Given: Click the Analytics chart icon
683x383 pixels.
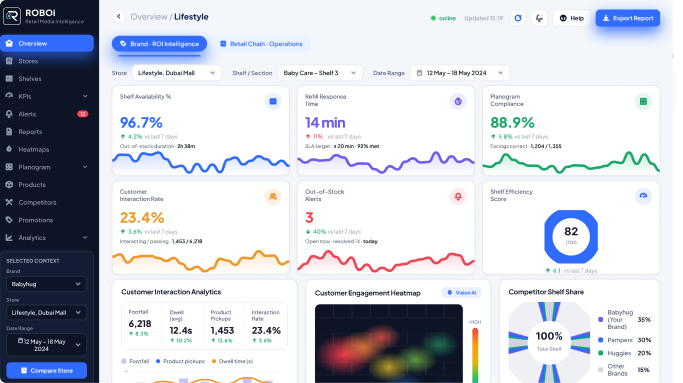Looking at the screenshot, I should 9,237.
